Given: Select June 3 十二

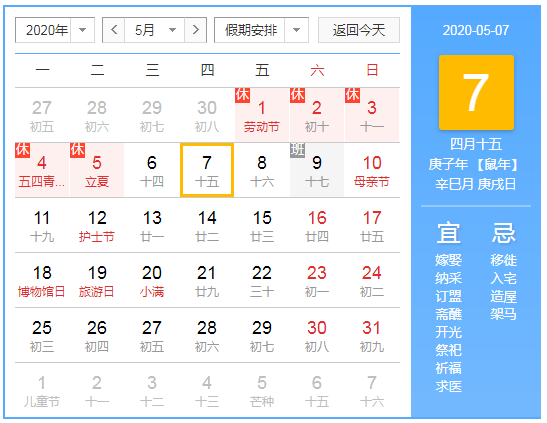Looking at the screenshot, I should 152,391.
